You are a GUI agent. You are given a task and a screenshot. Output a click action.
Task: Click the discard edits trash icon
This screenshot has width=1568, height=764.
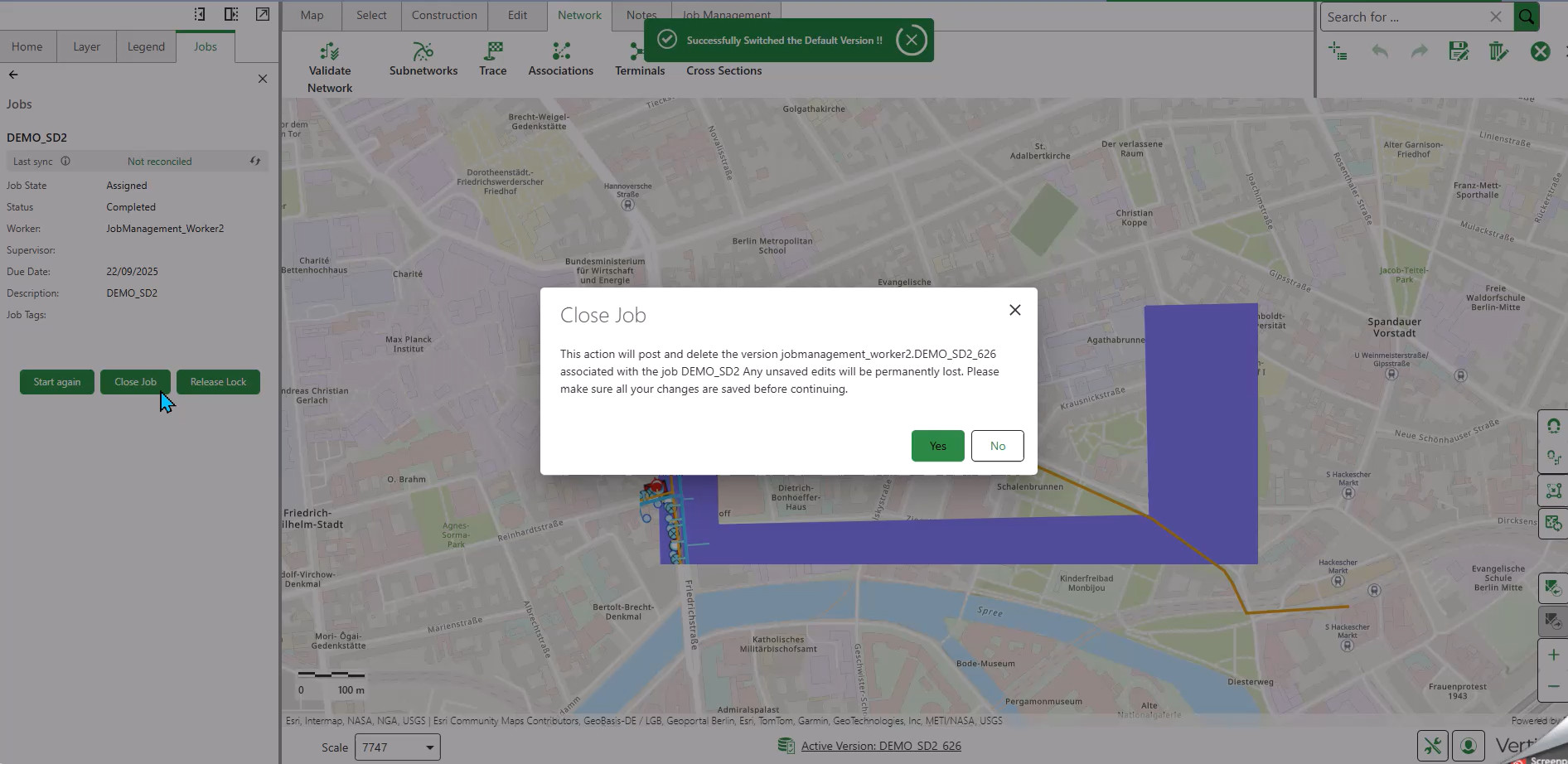pos(1498,51)
